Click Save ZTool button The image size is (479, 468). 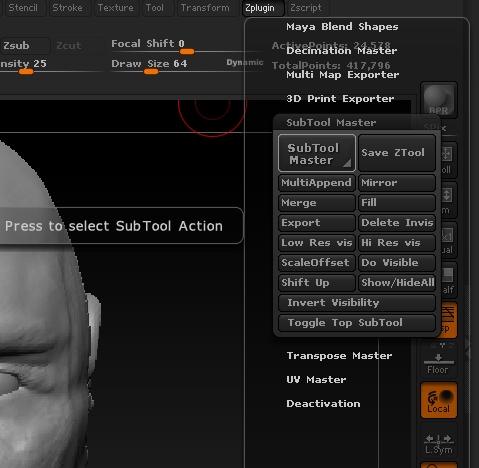tap(397, 153)
